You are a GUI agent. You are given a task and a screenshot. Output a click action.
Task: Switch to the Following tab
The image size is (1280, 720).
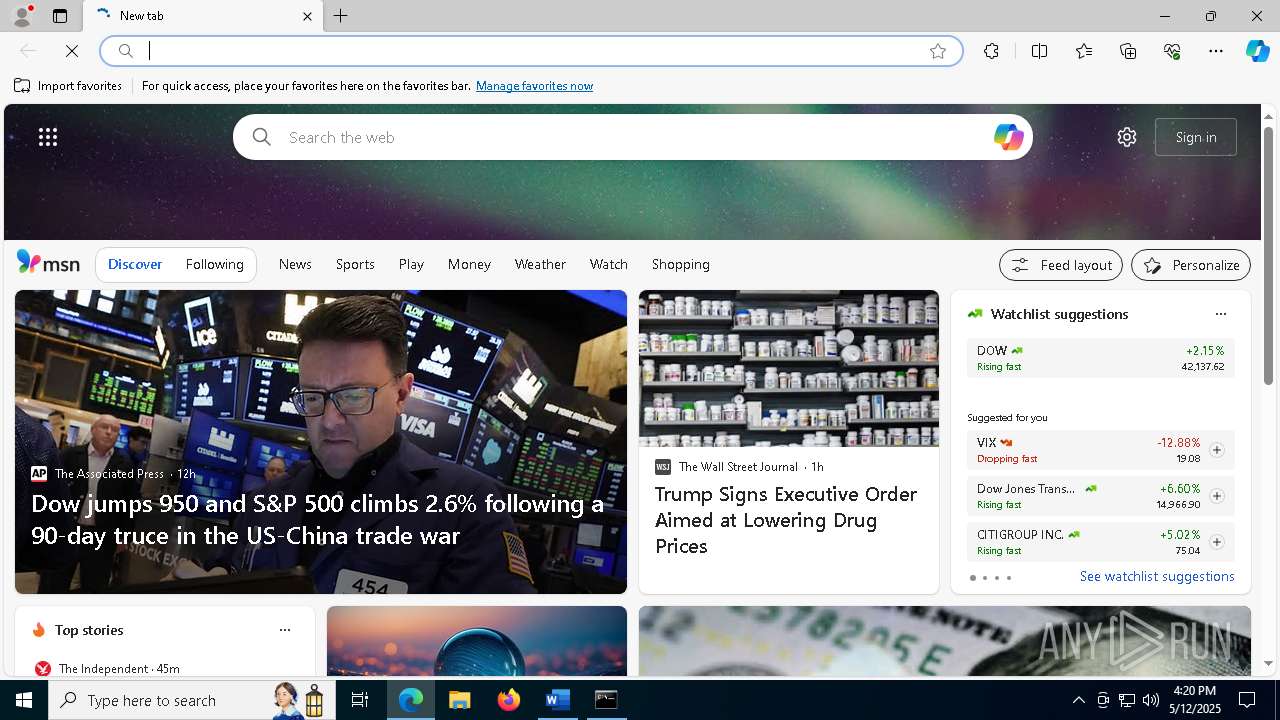point(214,264)
